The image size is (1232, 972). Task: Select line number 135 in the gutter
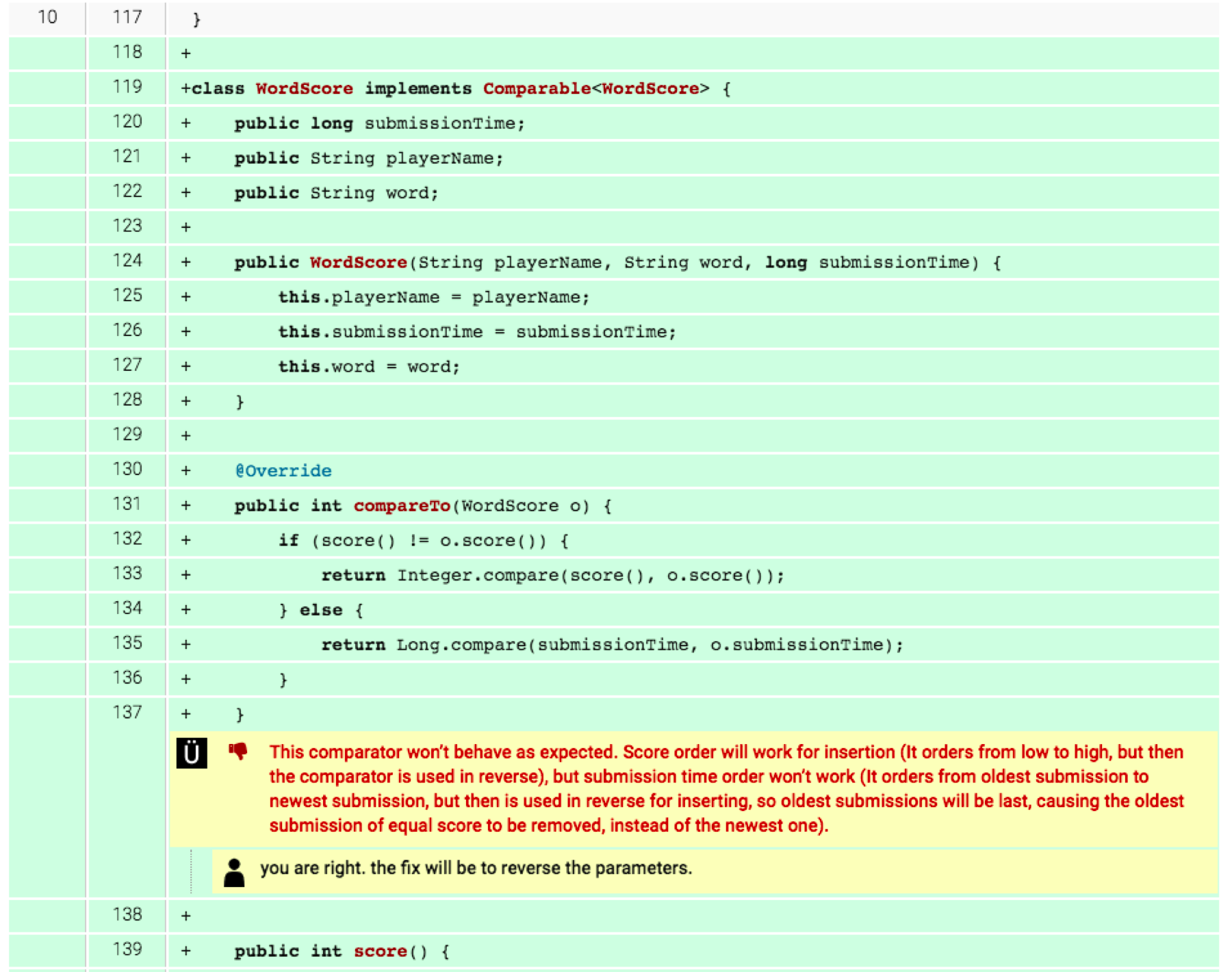point(127,643)
